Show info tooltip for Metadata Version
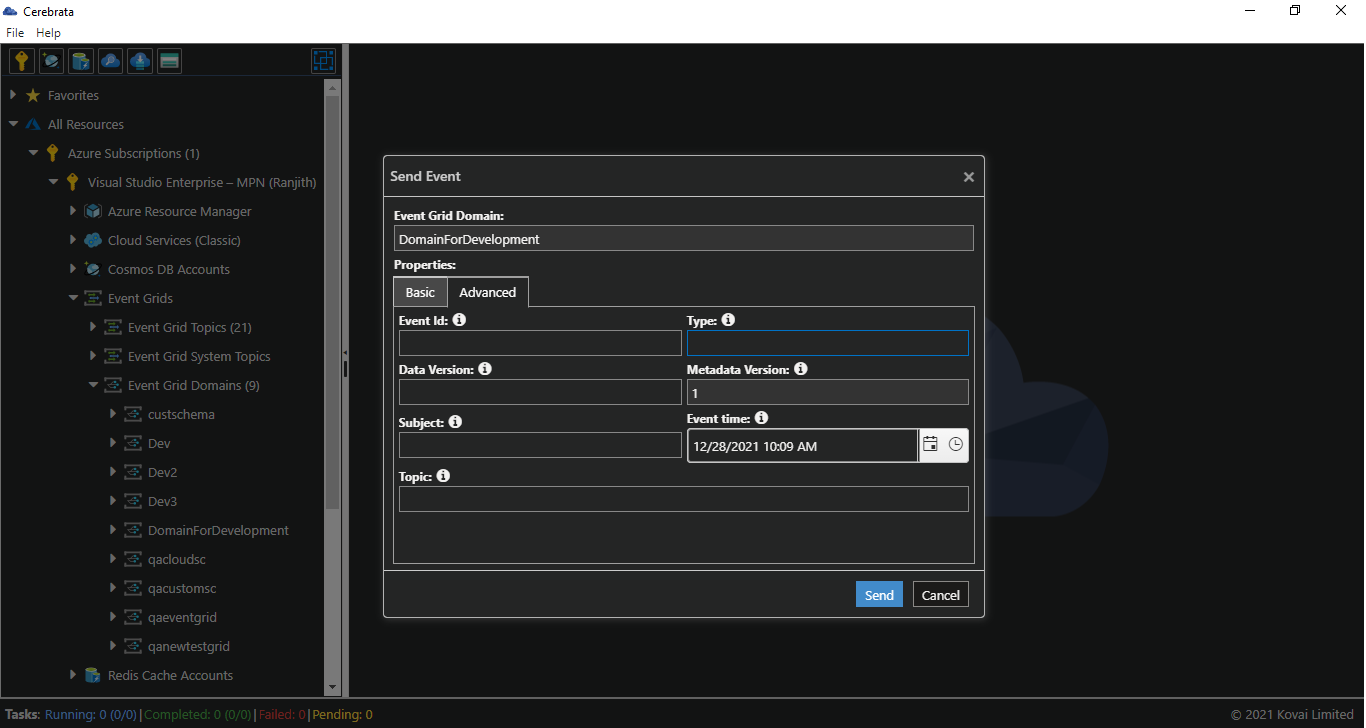The image size is (1366, 728). tap(801, 369)
